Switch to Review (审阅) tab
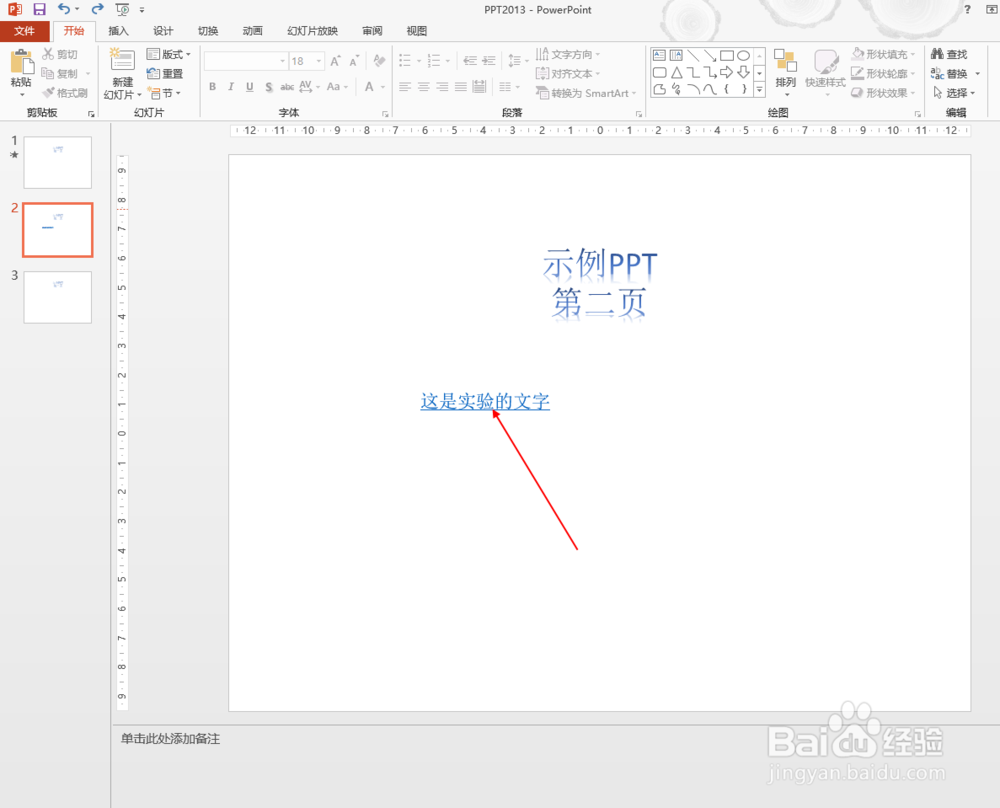Image resolution: width=1000 pixels, height=808 pixels. coord(372,31)
